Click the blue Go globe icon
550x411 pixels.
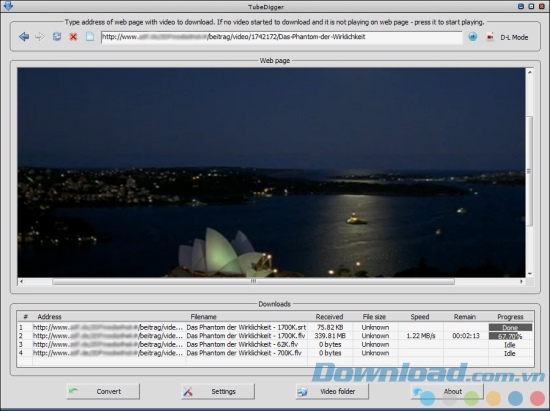(473, 37)
